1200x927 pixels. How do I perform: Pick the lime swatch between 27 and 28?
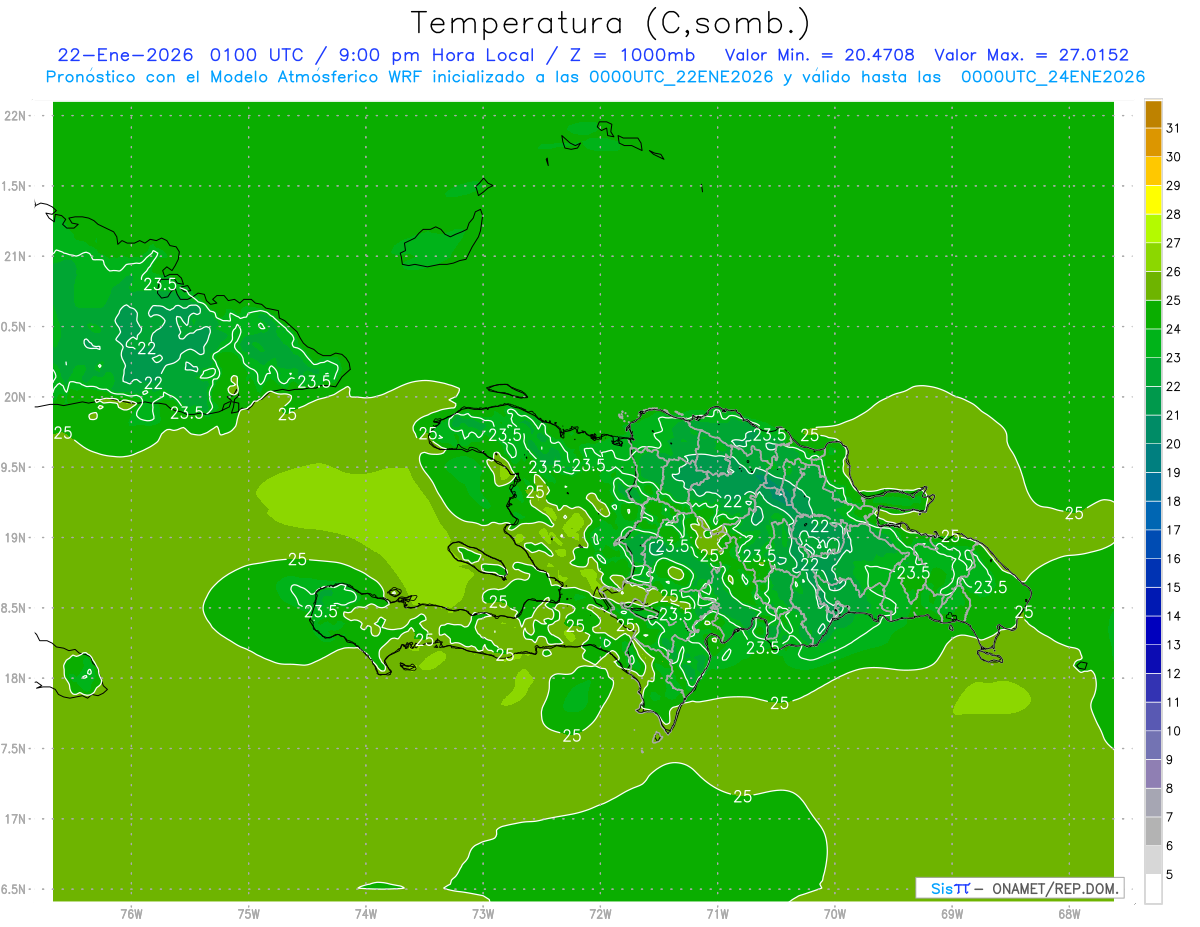[1153, 229]
